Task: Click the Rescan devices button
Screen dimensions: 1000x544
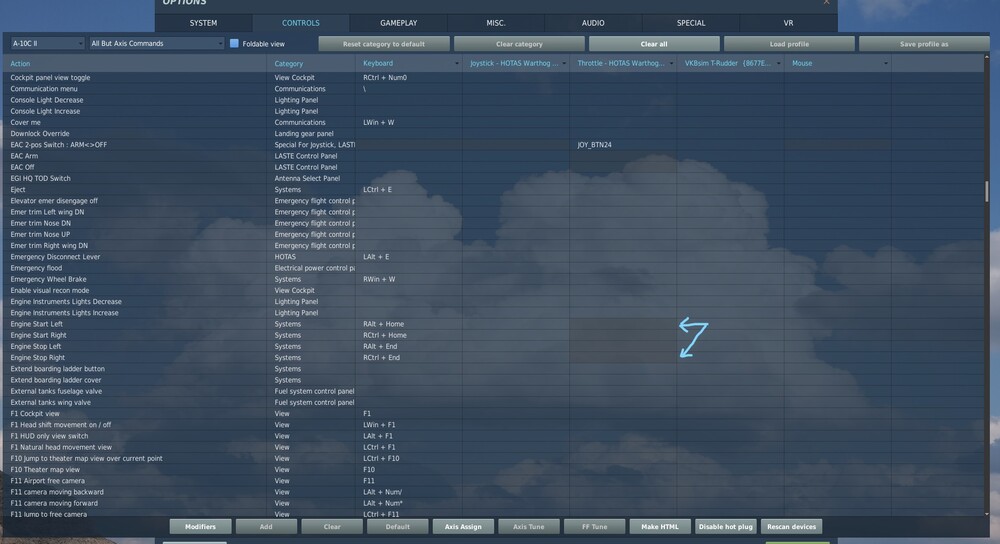Action: tap(791, 527)
